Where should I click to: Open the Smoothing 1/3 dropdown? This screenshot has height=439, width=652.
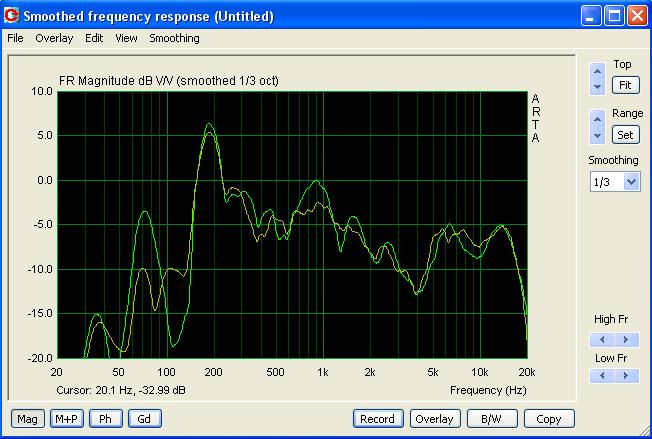pos(631,182)
